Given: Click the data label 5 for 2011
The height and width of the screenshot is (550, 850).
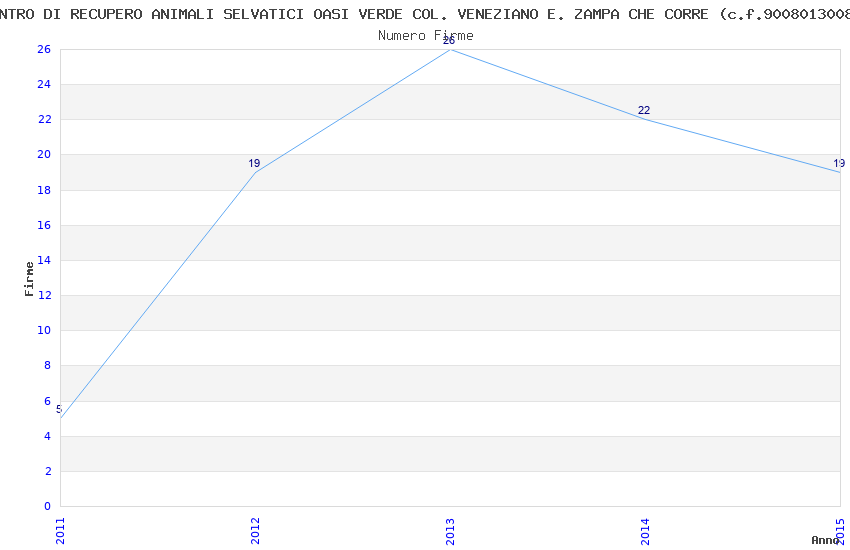Looking at the screenshot, I should coord(59,409).
